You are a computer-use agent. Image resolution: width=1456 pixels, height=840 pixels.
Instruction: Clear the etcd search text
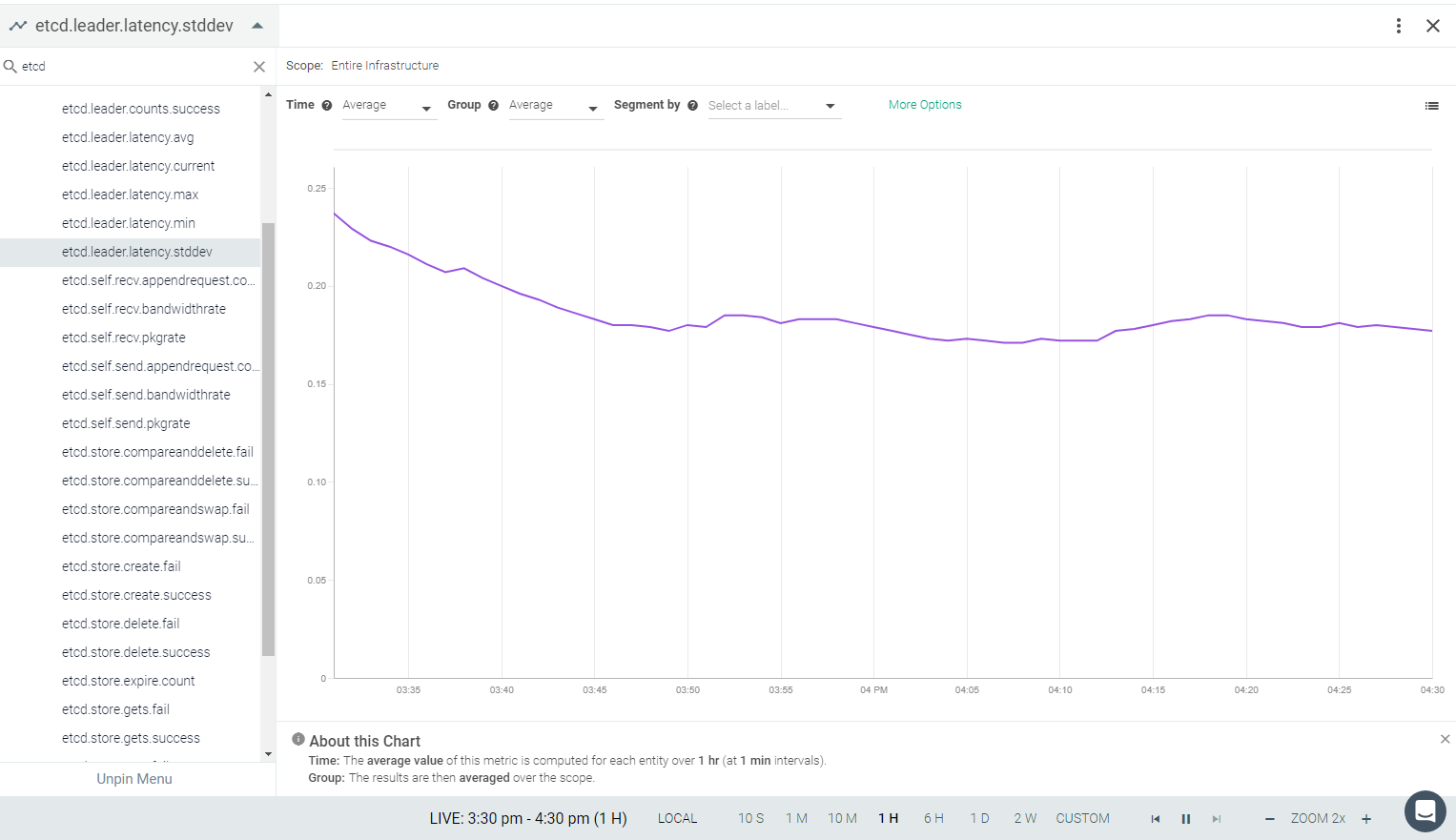[x=259, y=67]
